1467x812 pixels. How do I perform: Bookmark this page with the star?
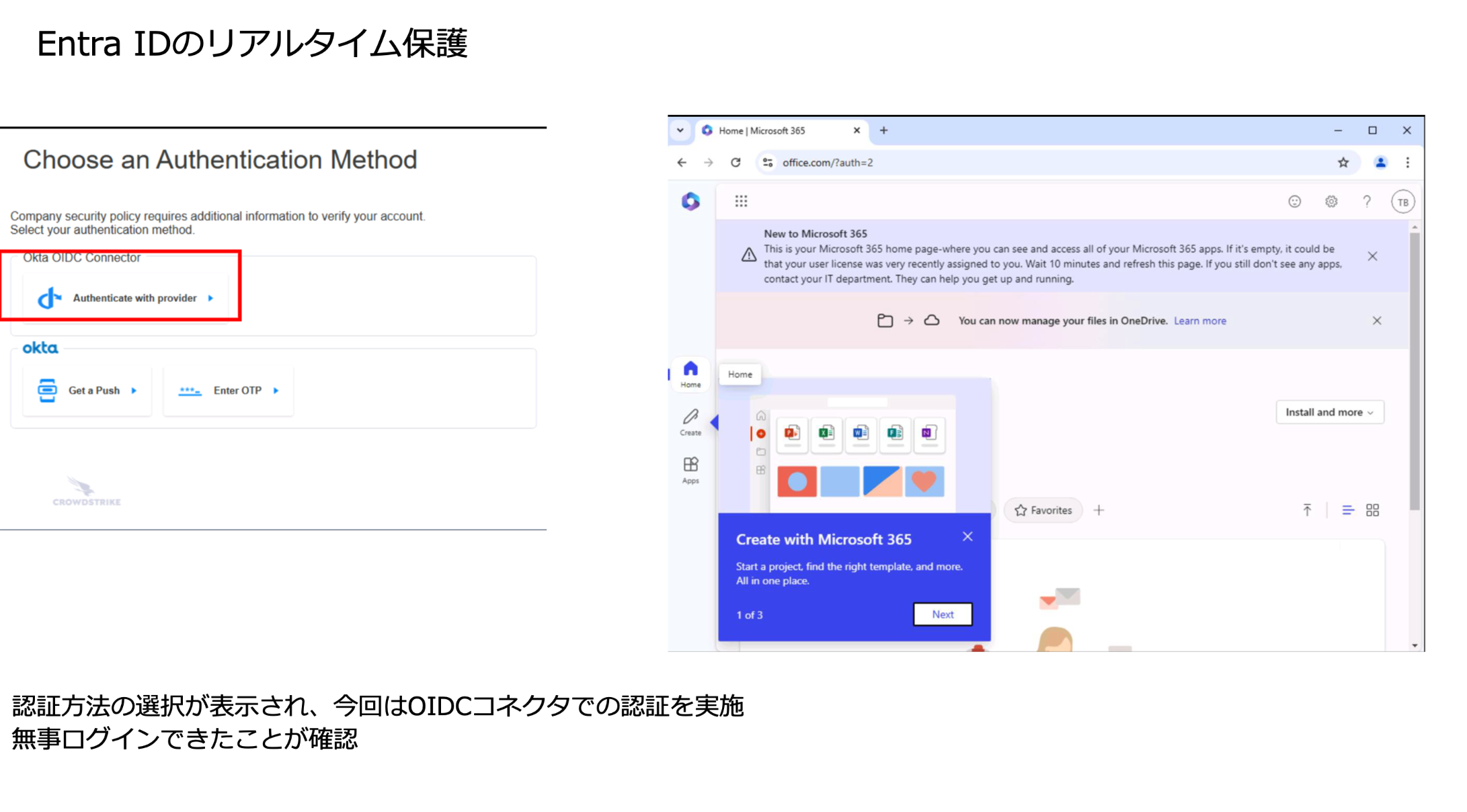pos(1343,163)
